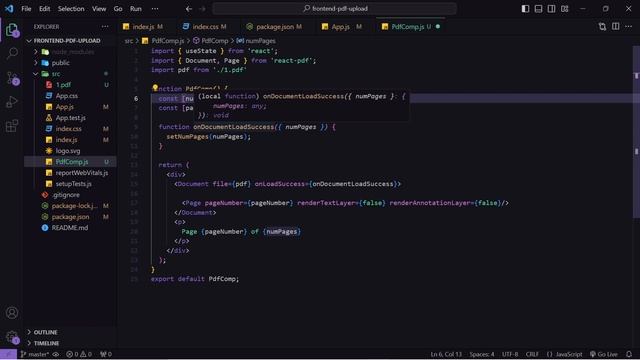Open the Extensions view

(12, 126)
